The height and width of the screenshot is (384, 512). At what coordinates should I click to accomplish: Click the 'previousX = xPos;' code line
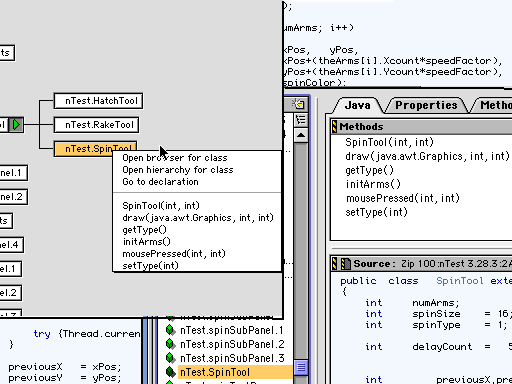point(65,367)
